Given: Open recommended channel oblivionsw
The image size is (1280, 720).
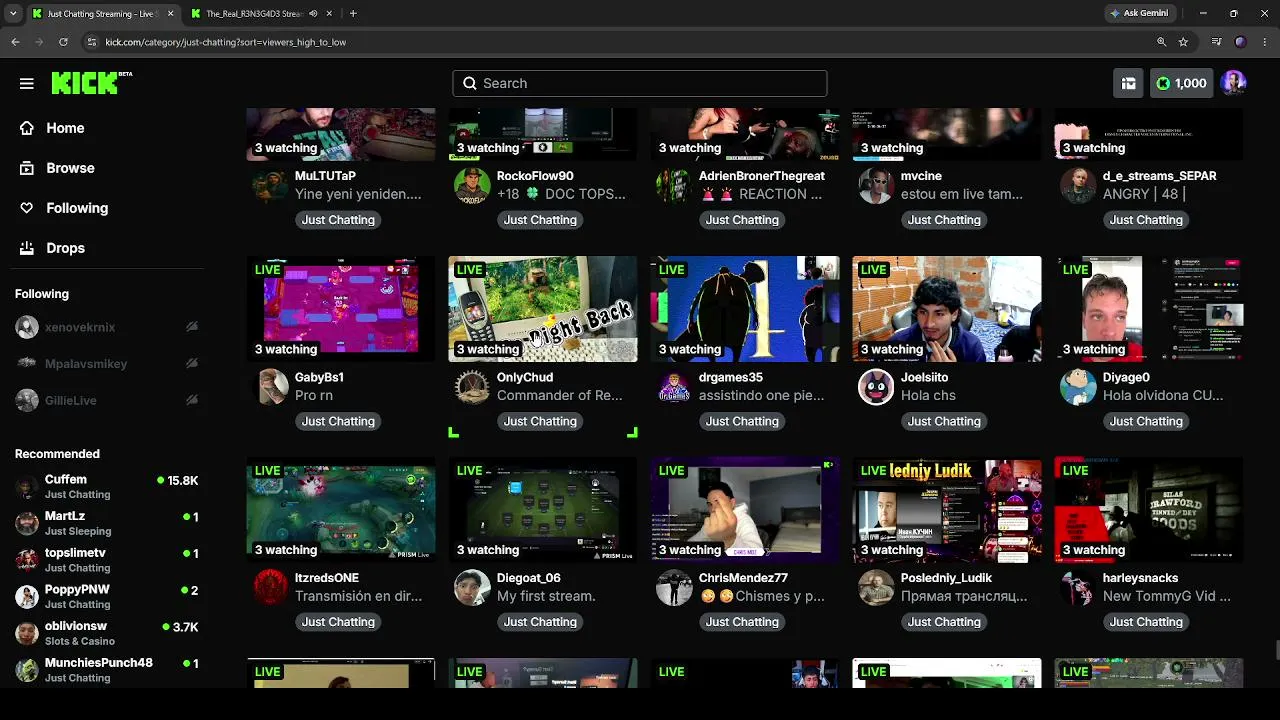Looking at the screenshot, I should coord(107,634).
